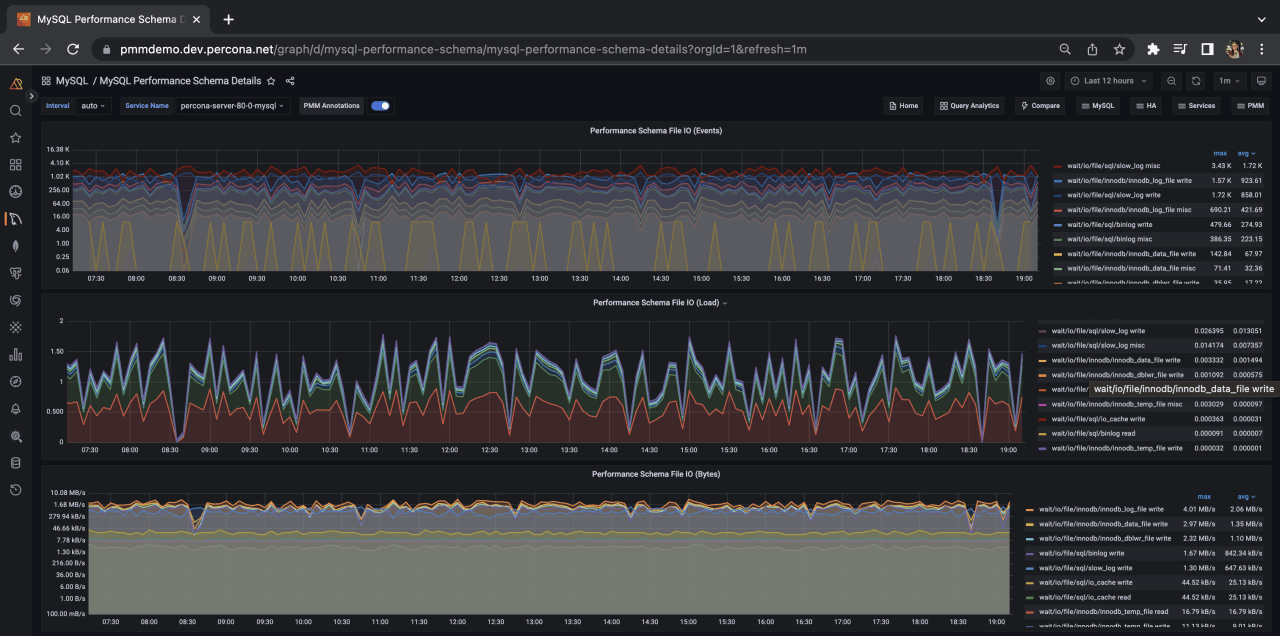Image resolution: width=1280 pixels, height=636 pixels.
Task: Open Alerting bell icon in sidebar
Action: pos(15,408)
